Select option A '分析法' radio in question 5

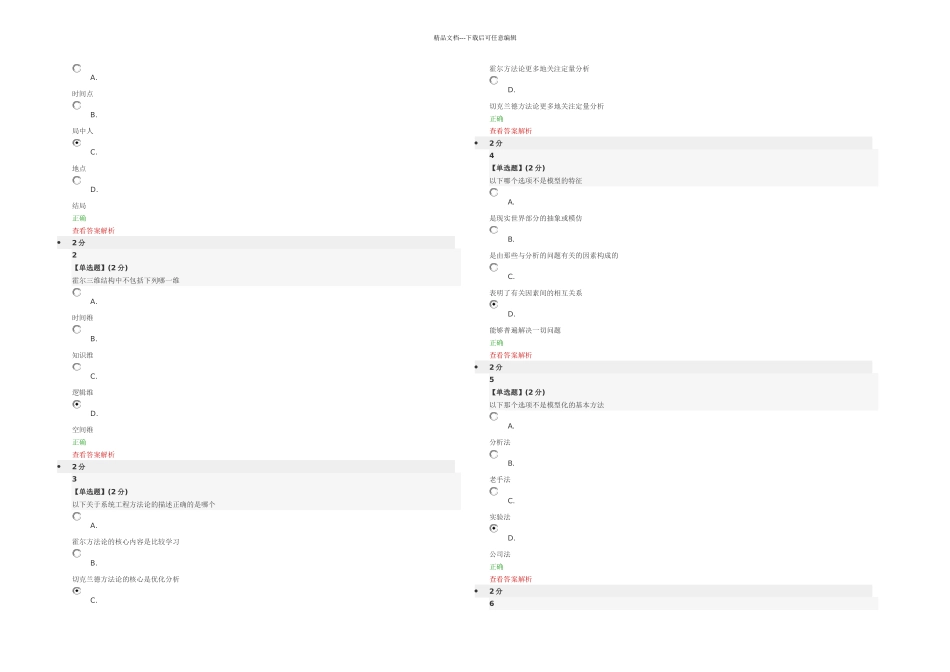click(494, 417)
